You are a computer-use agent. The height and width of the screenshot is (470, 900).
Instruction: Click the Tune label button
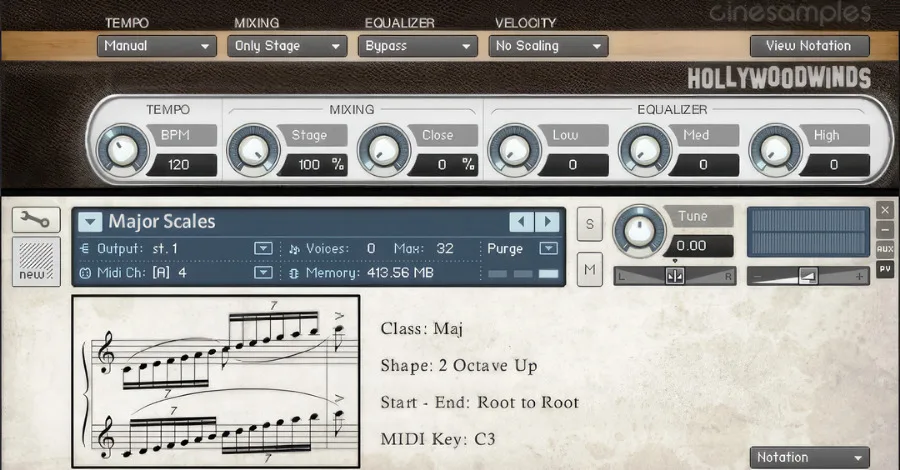[698, 216]
